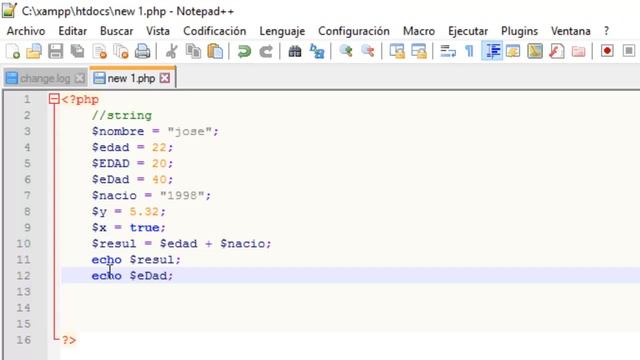This screenshot has height=360, width=640.
Task: Click the Save All toolbar icon
Action: (x=77, y=51)
